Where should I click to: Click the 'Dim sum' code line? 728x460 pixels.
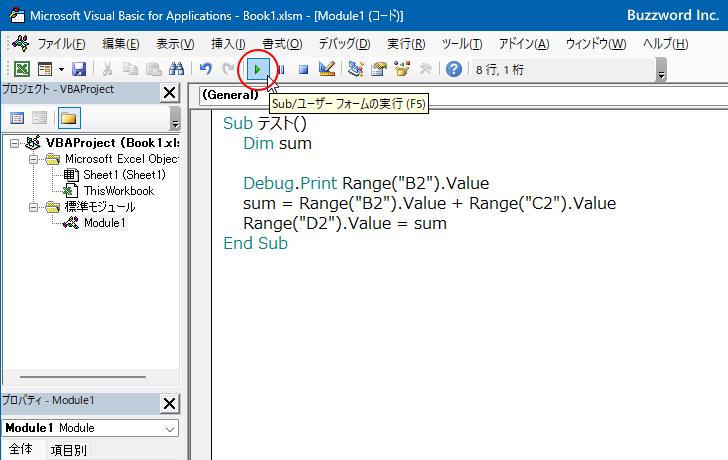click(277, 143)
